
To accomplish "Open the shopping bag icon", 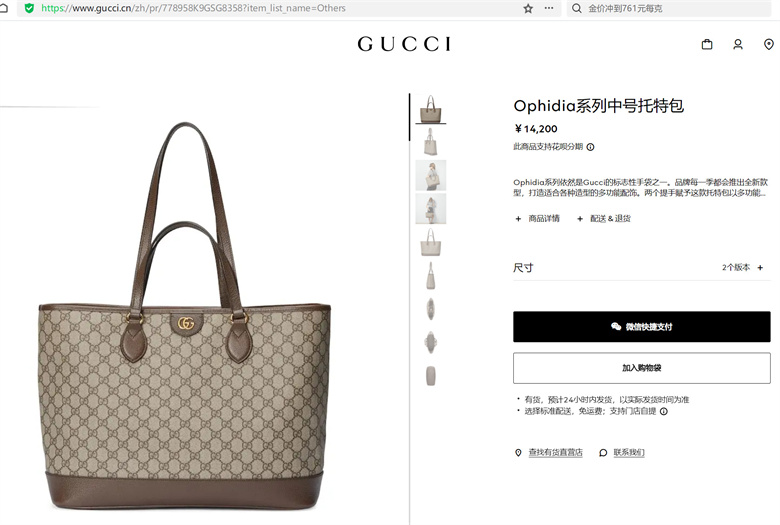I will point(706,44).
